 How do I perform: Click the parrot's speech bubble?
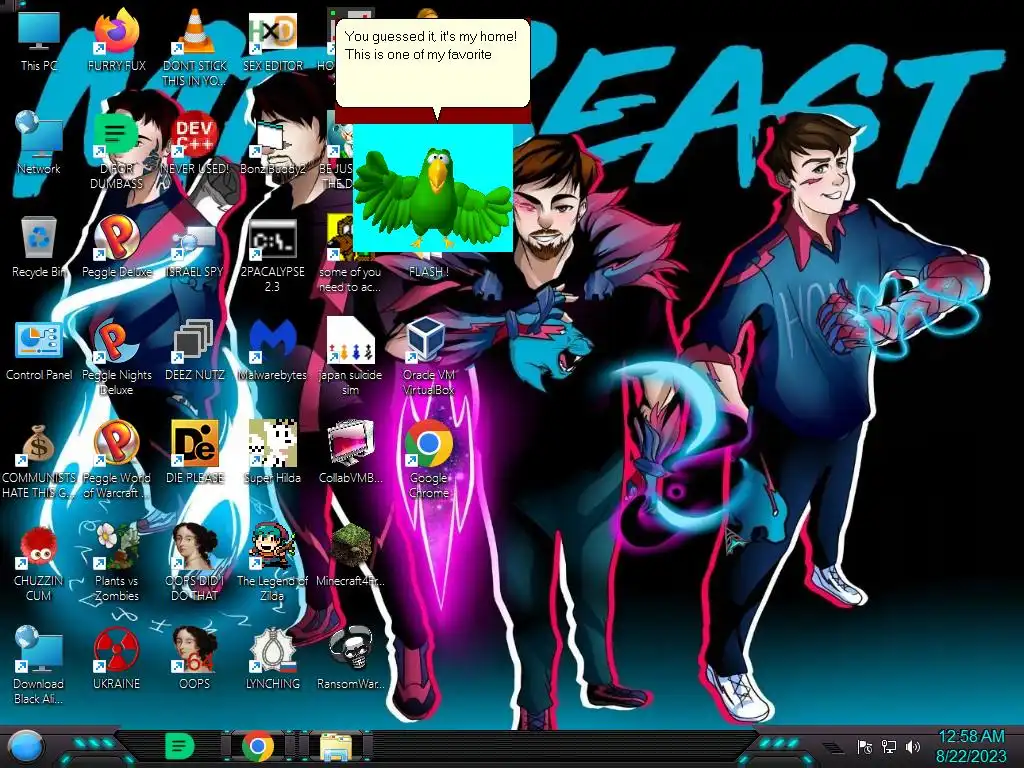pyautogui.click(x=432, y=63)
